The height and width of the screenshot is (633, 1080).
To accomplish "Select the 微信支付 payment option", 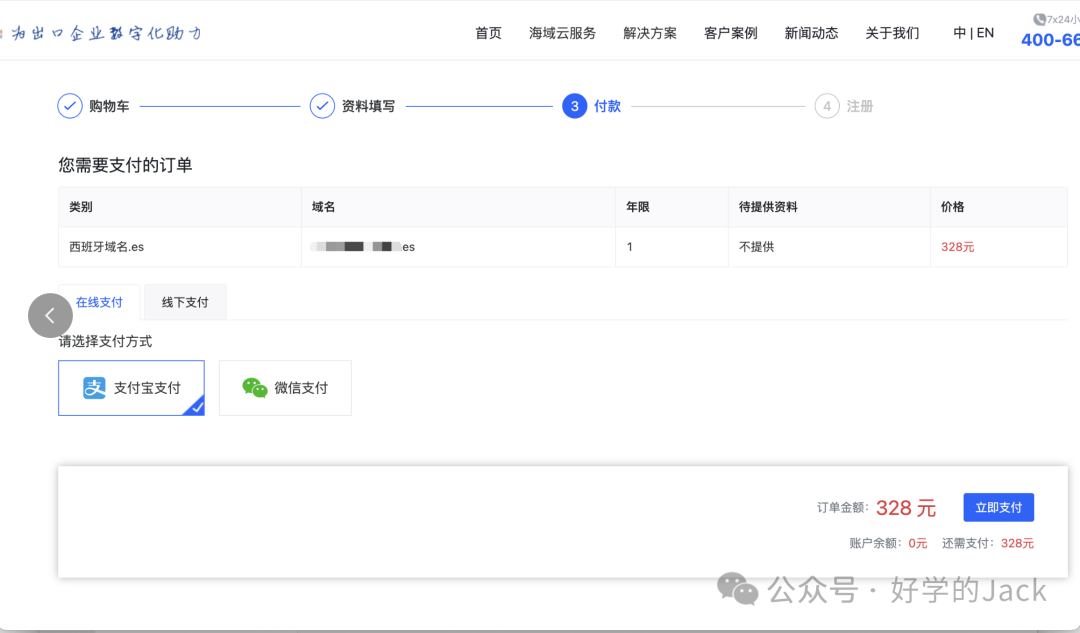I will [x=285, y=388].
